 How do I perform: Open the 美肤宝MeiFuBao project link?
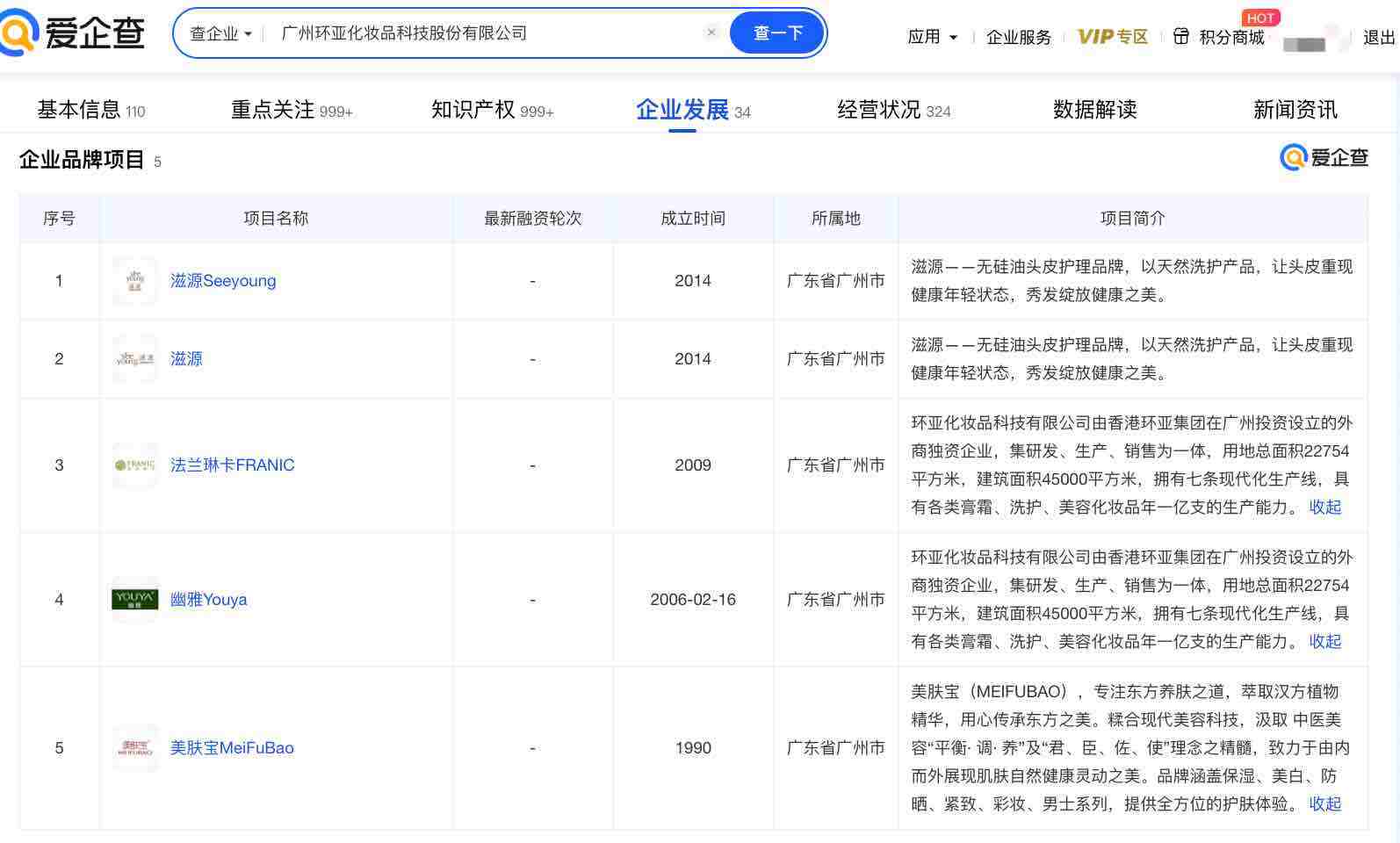point(232,748)
